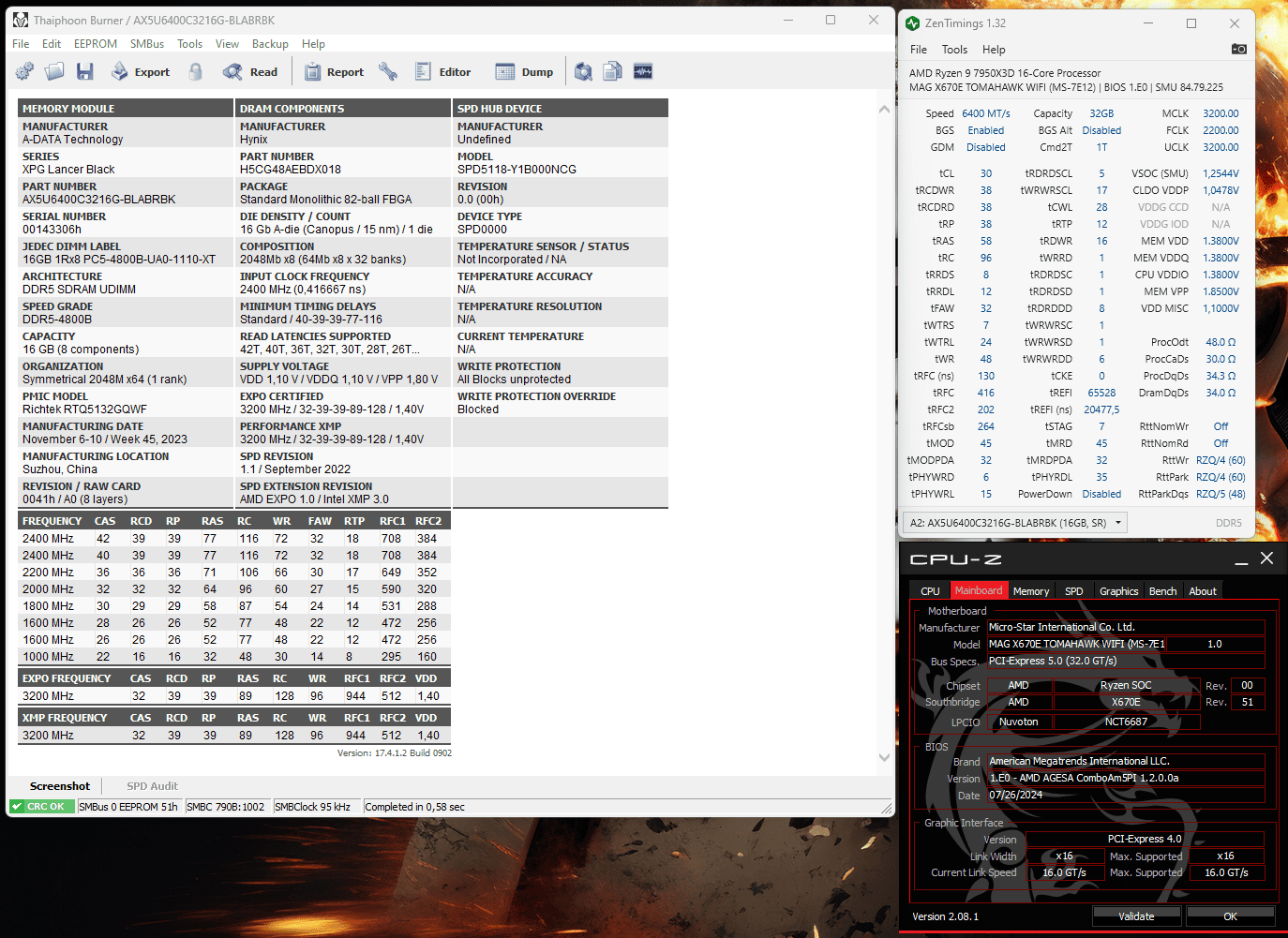Open the Tools menu in Thaiphoon Burner
Image resolution: width=1288 pixels, height=938 pixels.
tap(190, 44)
